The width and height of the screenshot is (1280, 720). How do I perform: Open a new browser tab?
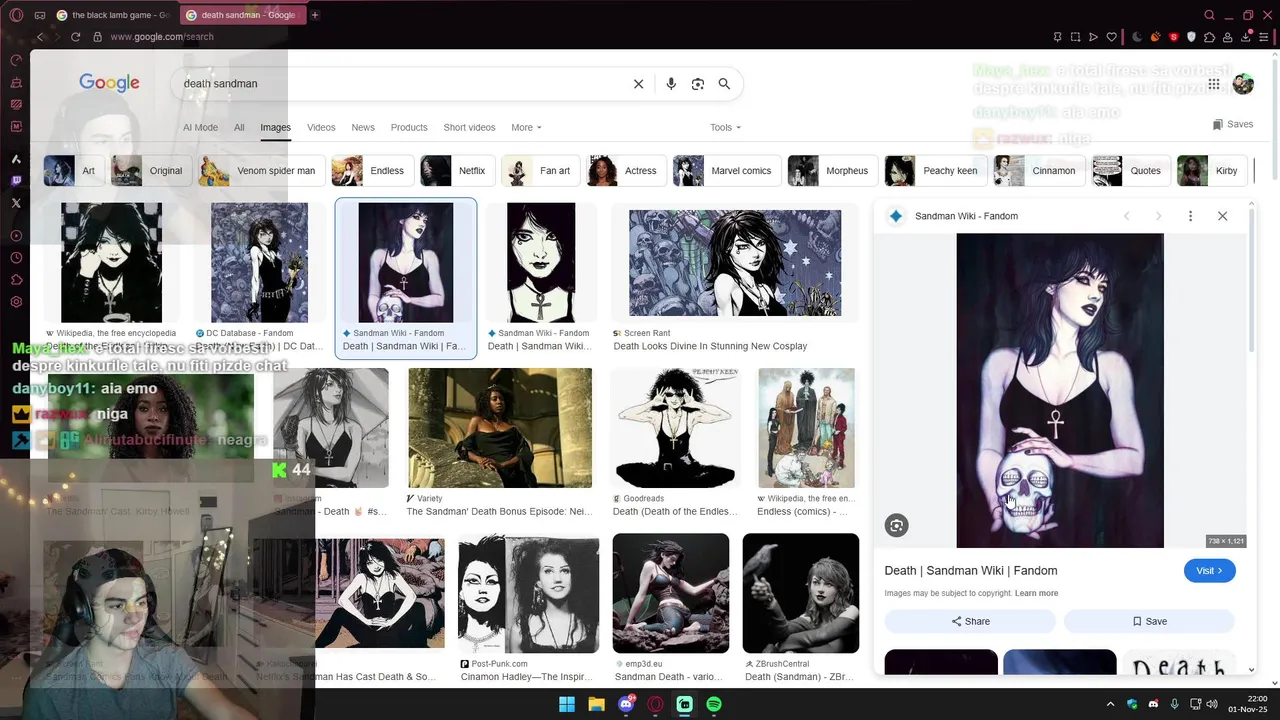point(315,15)
